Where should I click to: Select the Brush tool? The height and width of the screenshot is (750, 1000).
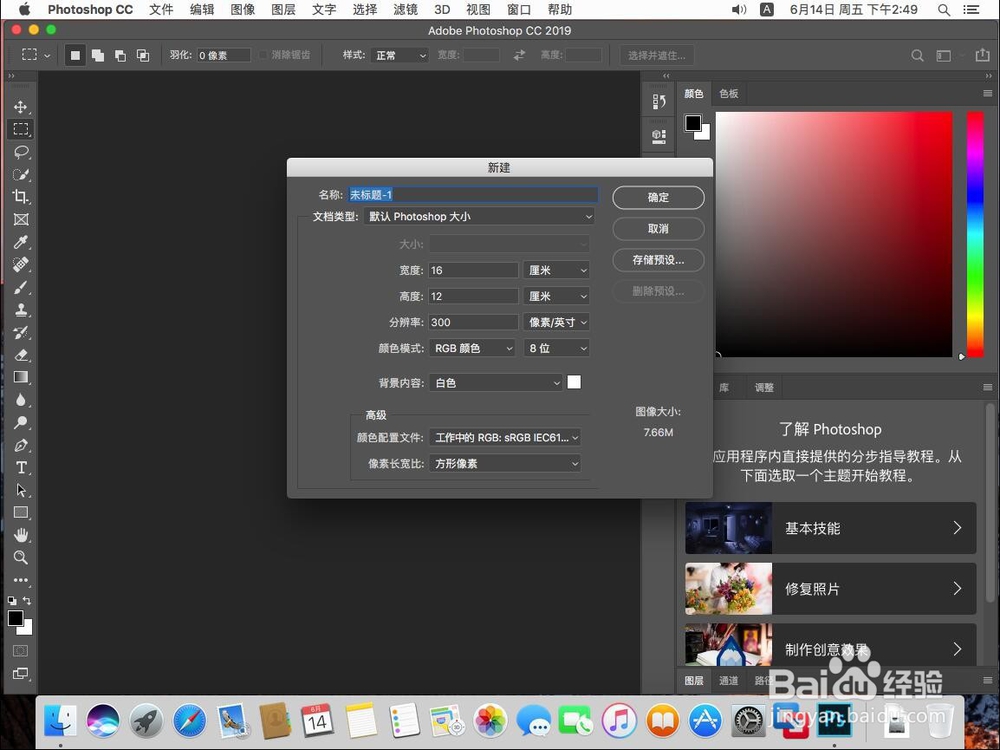pos(21,287)
